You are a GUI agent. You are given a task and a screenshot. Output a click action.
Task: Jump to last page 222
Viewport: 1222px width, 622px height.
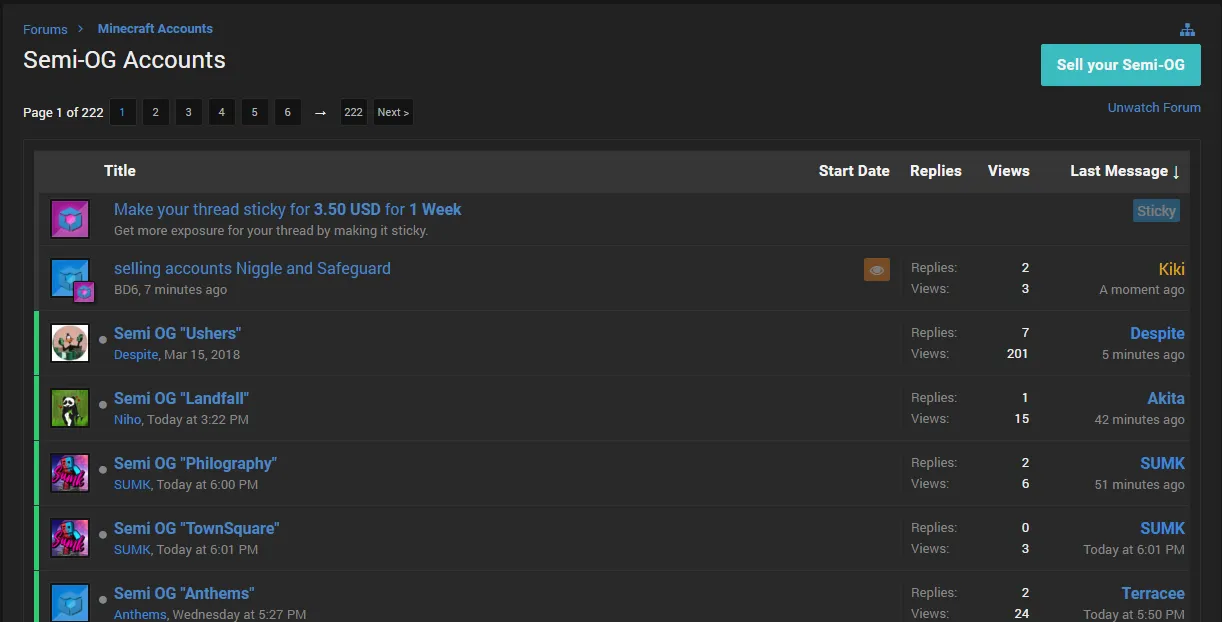(353, 112)
